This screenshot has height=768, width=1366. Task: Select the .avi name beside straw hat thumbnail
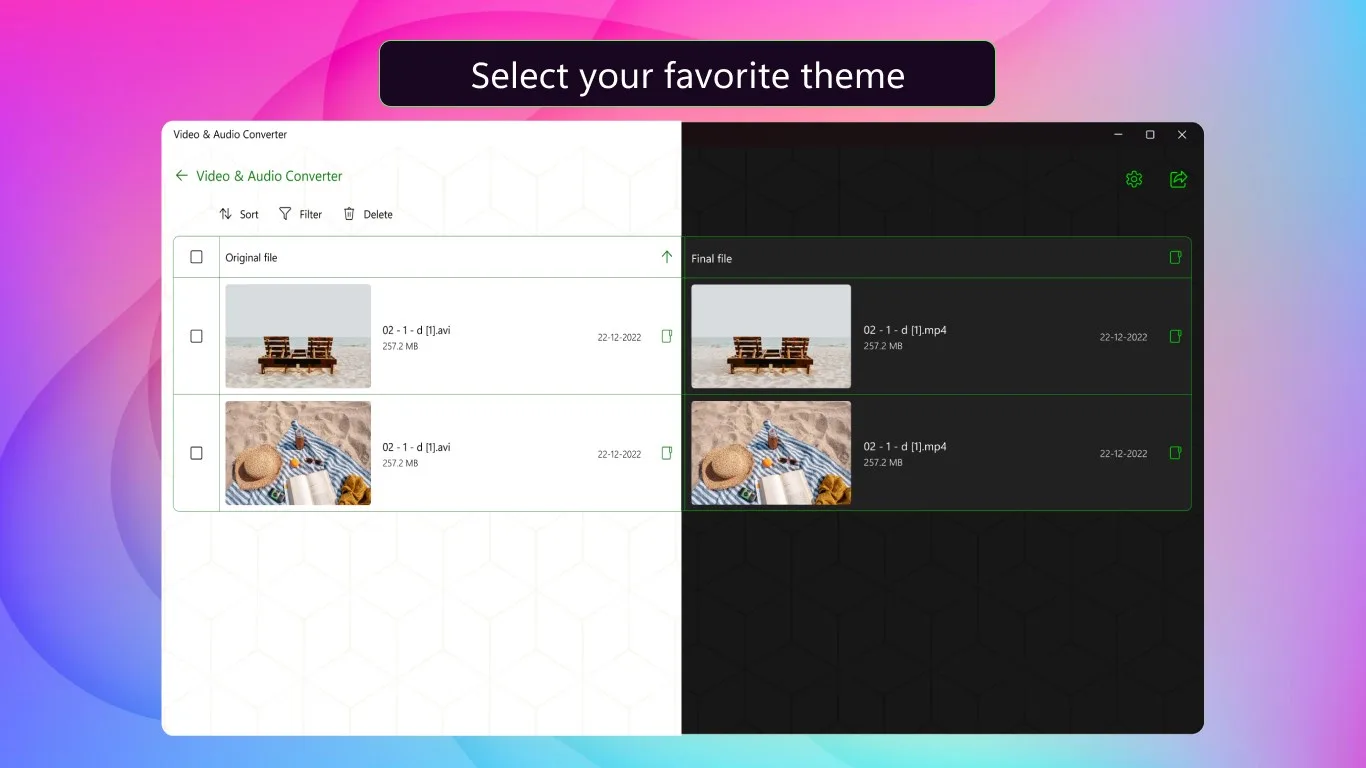(x=416, y=447)
